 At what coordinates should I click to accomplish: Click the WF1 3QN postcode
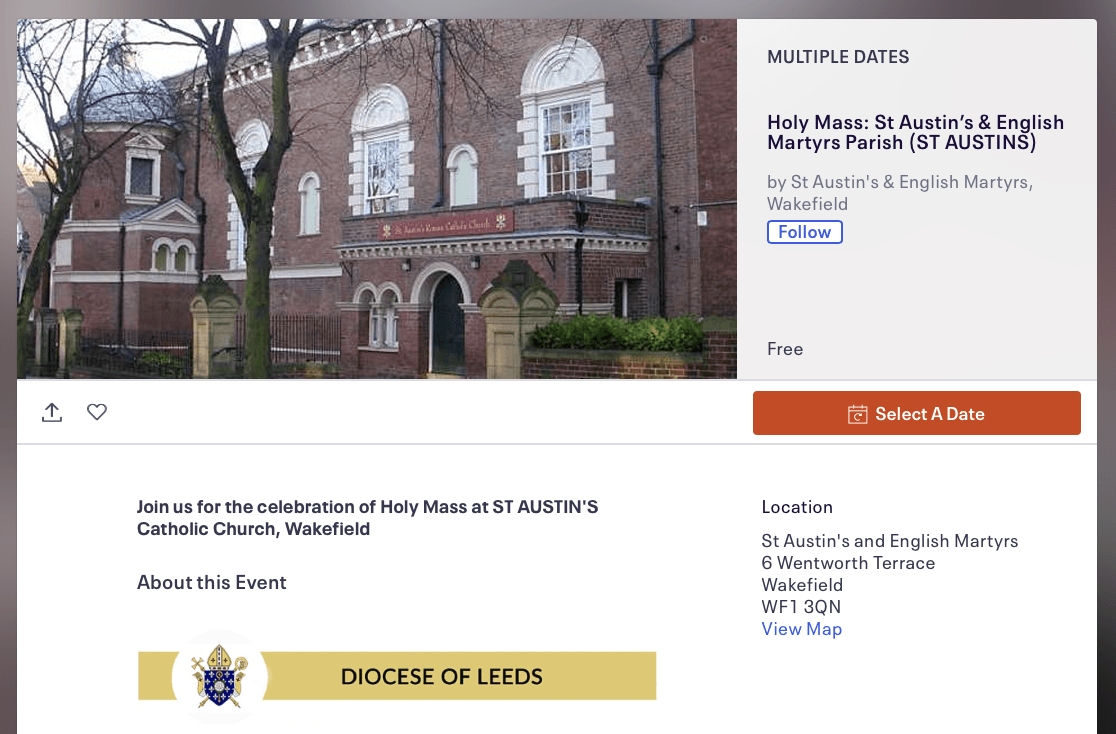click(x=801, y=607)
